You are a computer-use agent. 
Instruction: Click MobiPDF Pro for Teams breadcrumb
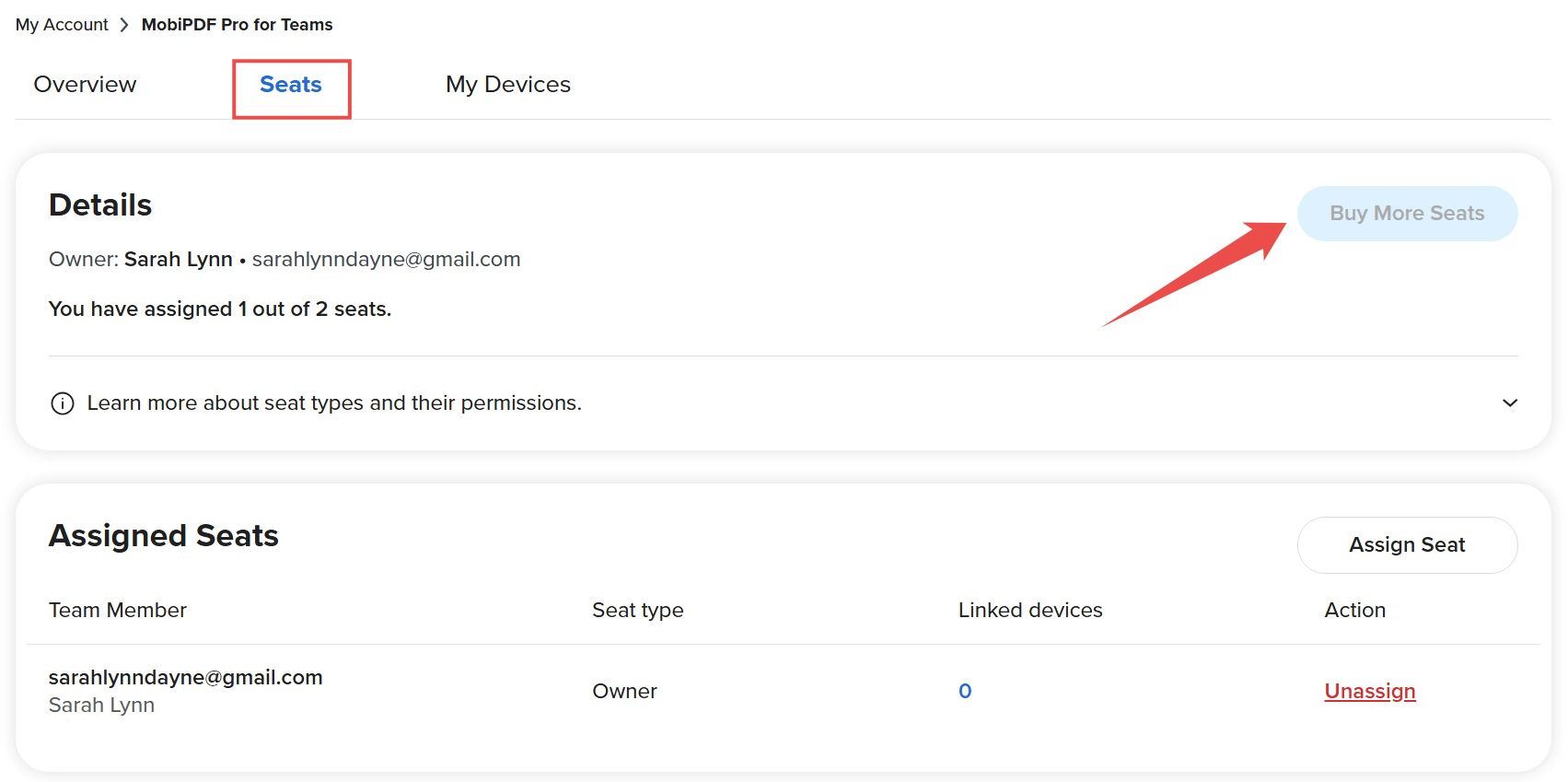(x=237, y=25)
